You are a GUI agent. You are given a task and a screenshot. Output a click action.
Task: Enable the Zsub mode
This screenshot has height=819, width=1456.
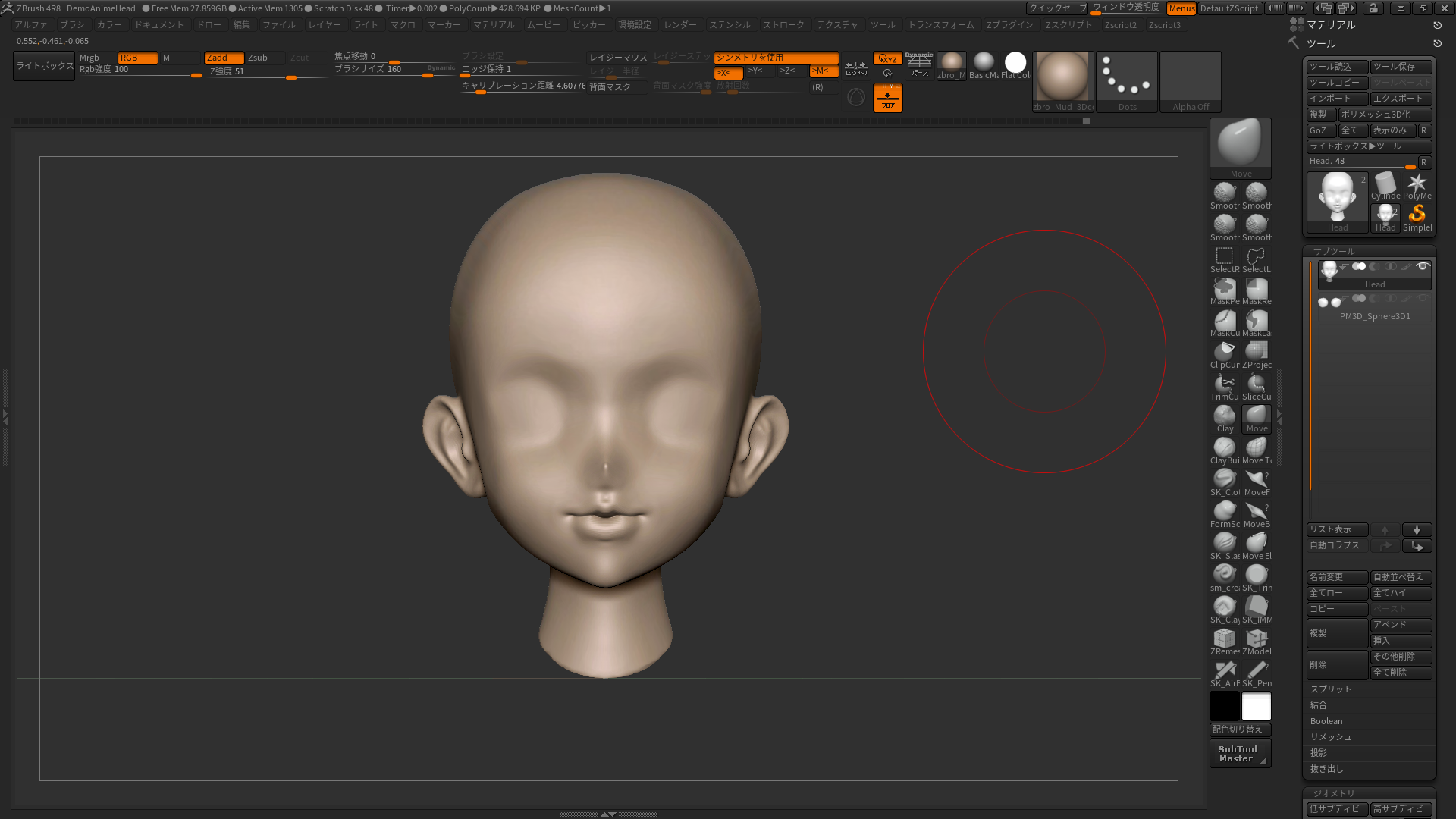coord(265,58)
